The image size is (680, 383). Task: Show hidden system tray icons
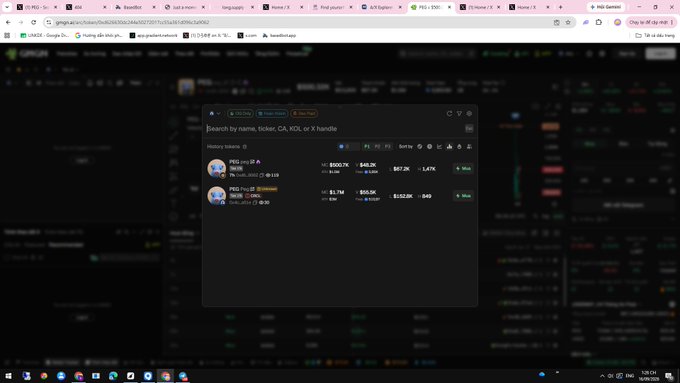click(602, 376)
